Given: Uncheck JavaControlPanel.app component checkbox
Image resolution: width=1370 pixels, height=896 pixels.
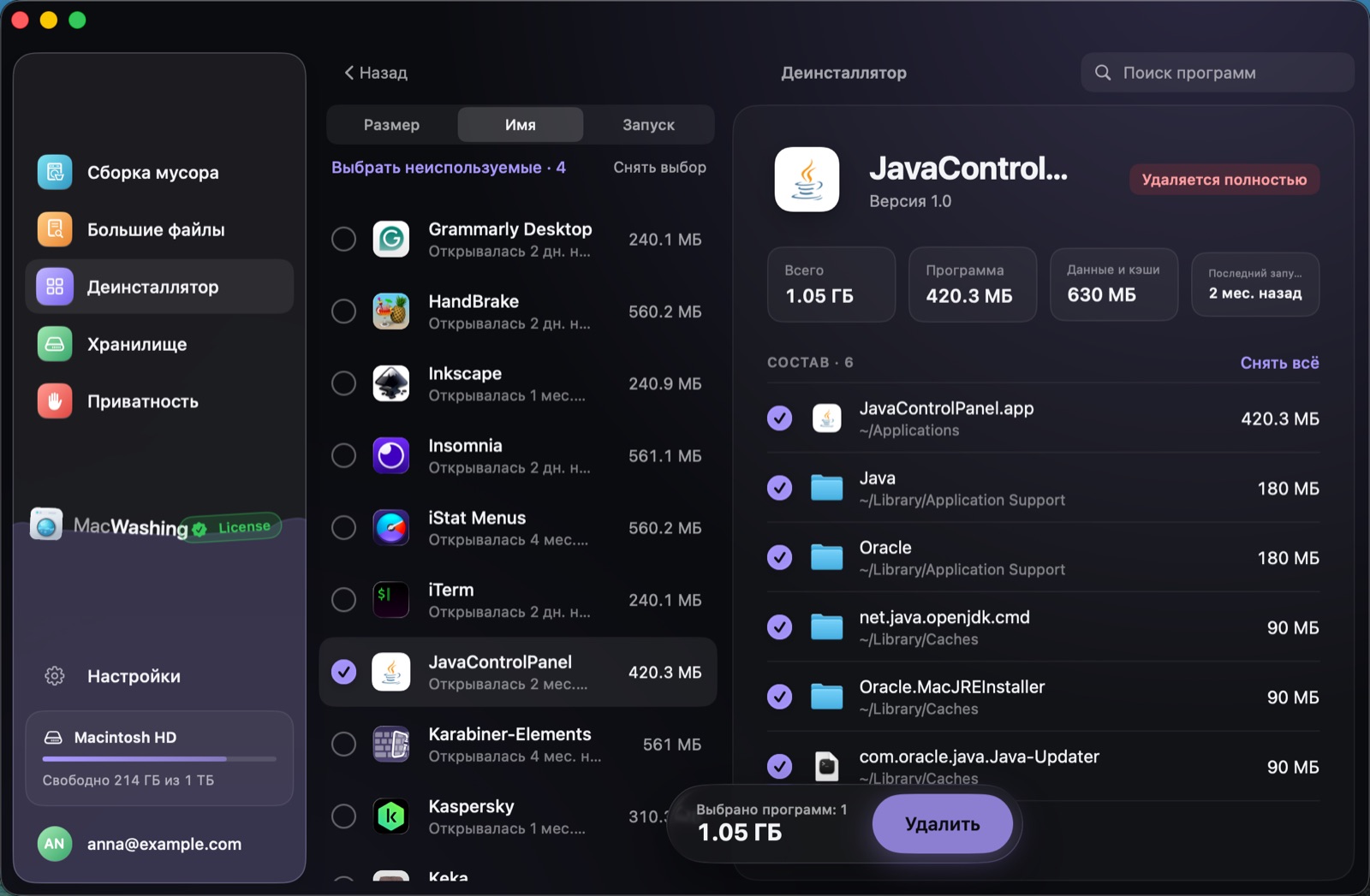Looking at the screenshot, I should coord(779,418).
